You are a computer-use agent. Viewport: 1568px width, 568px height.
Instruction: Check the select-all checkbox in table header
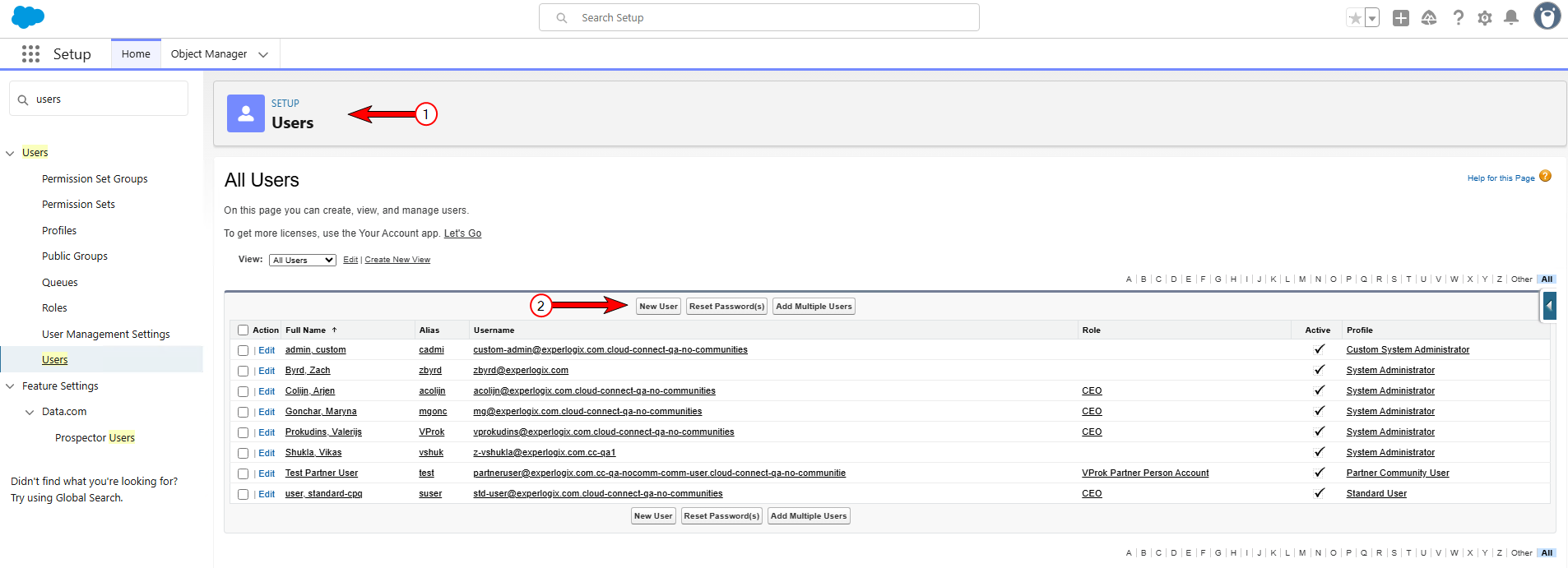[x=243, y=330]
